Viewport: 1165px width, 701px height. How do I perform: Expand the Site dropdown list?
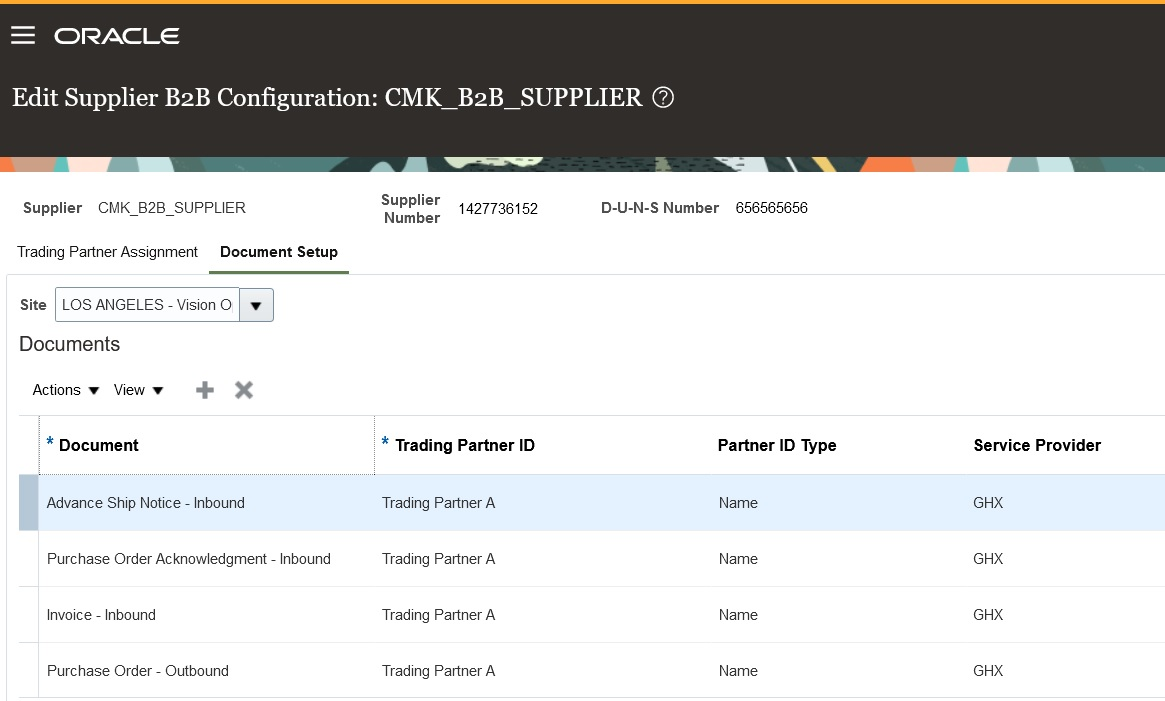257,304
